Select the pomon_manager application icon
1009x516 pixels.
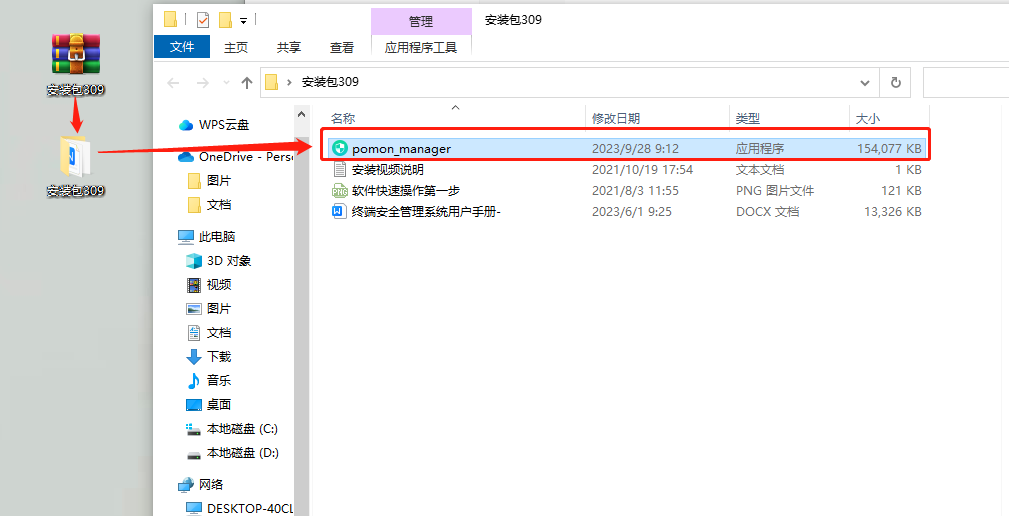340,149
